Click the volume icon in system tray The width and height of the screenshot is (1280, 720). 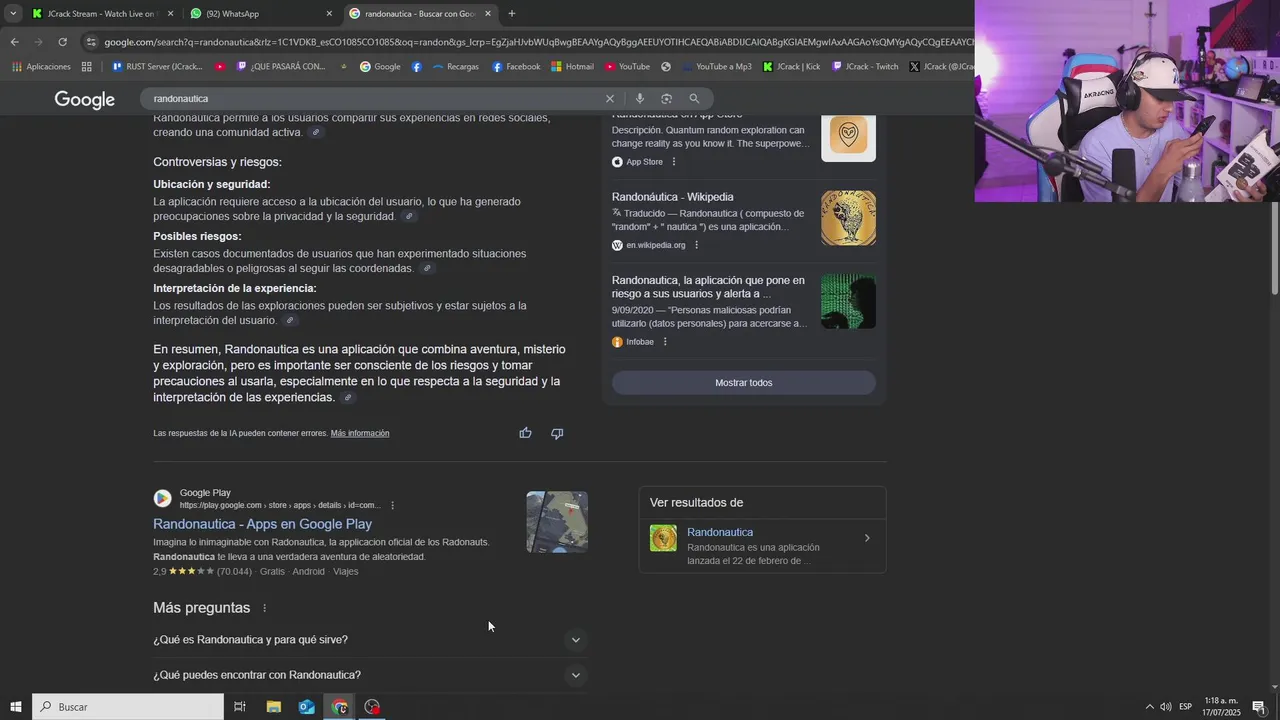coord(1166,707)
